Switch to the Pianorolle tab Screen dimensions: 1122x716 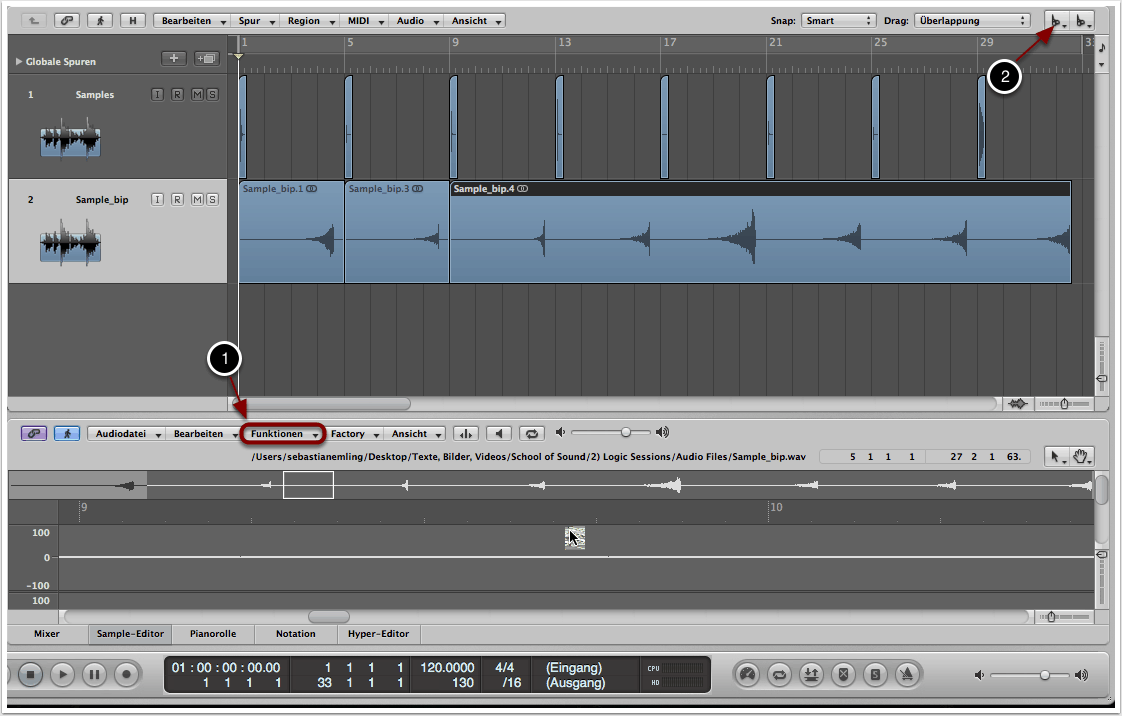(x=213, y=633)
